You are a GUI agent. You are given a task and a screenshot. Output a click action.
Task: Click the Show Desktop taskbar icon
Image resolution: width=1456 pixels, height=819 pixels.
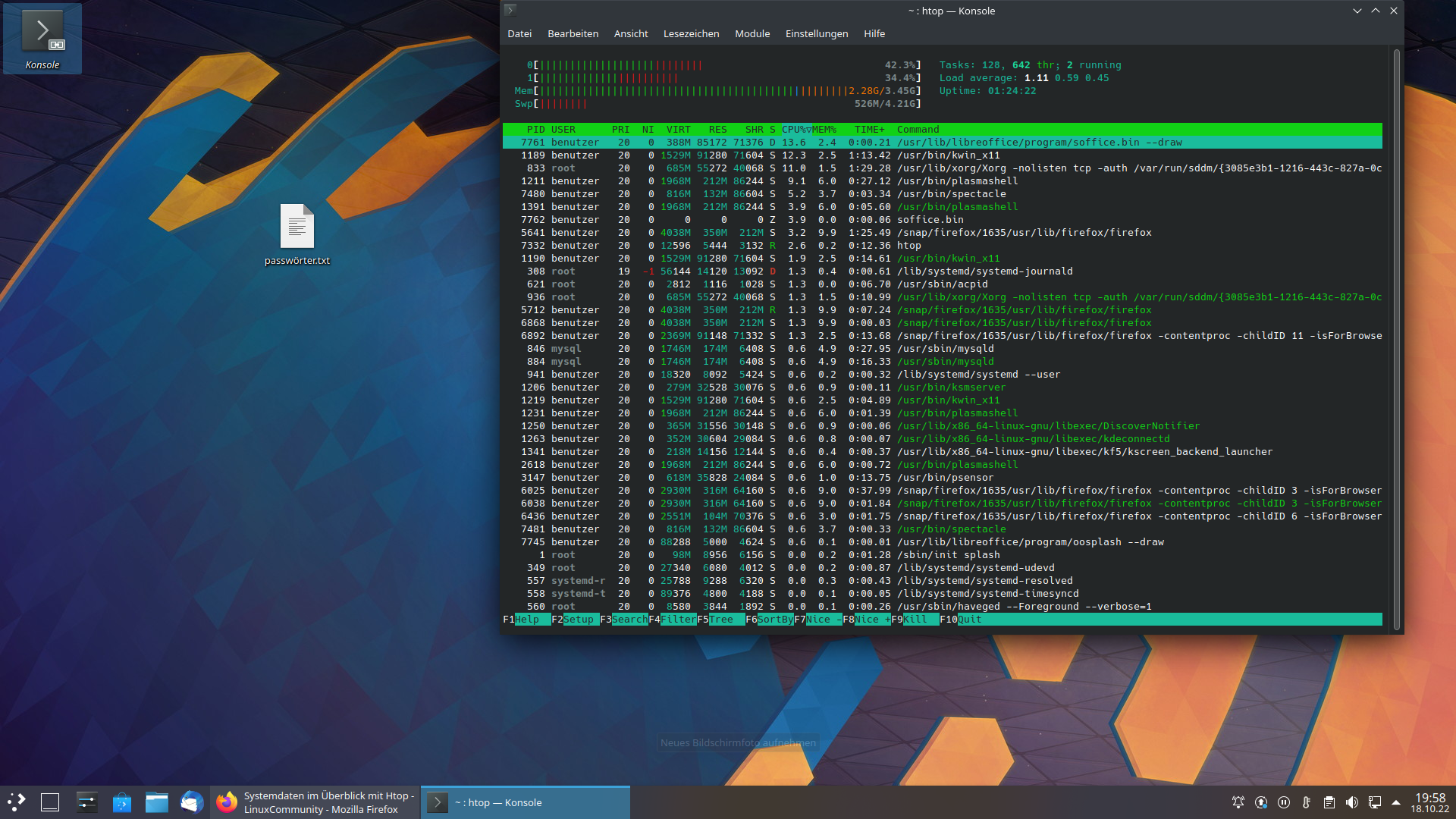tap(50, 802)
